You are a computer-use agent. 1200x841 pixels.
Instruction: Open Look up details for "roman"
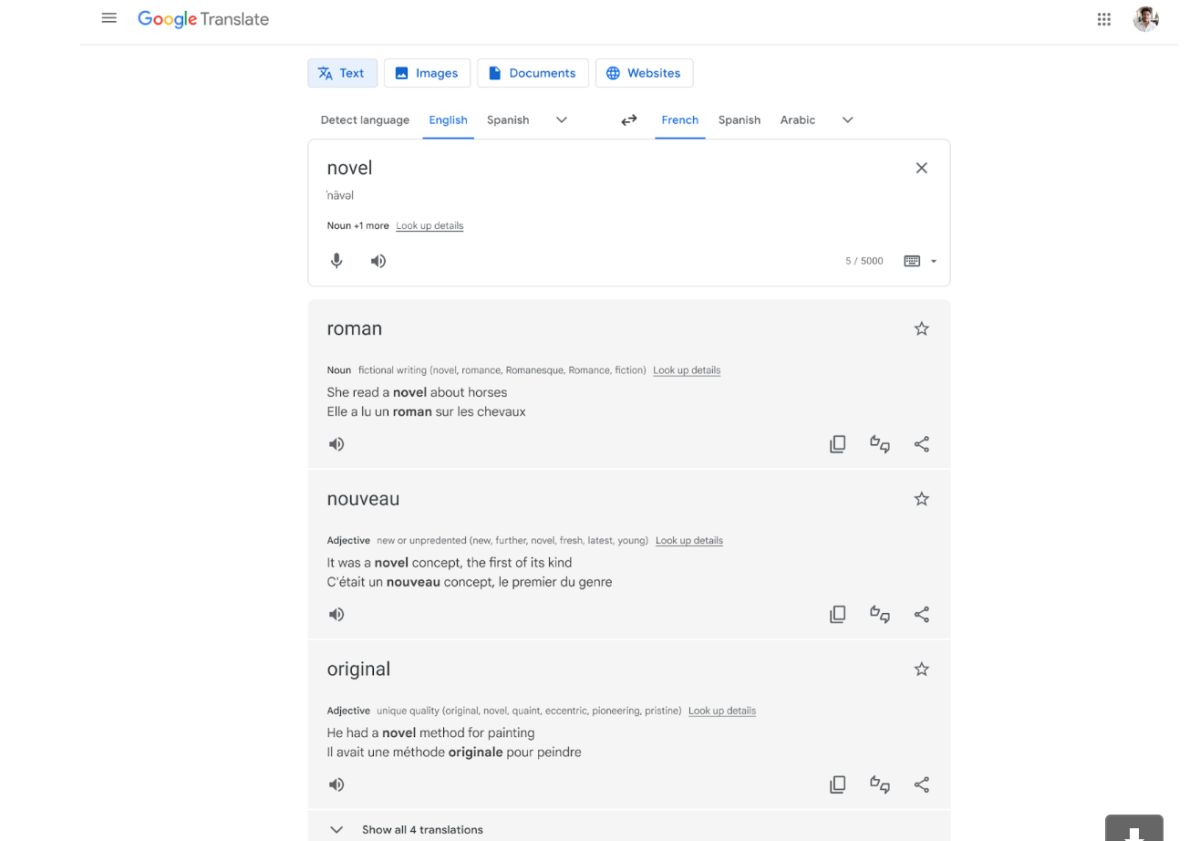(x=686, y=369)
